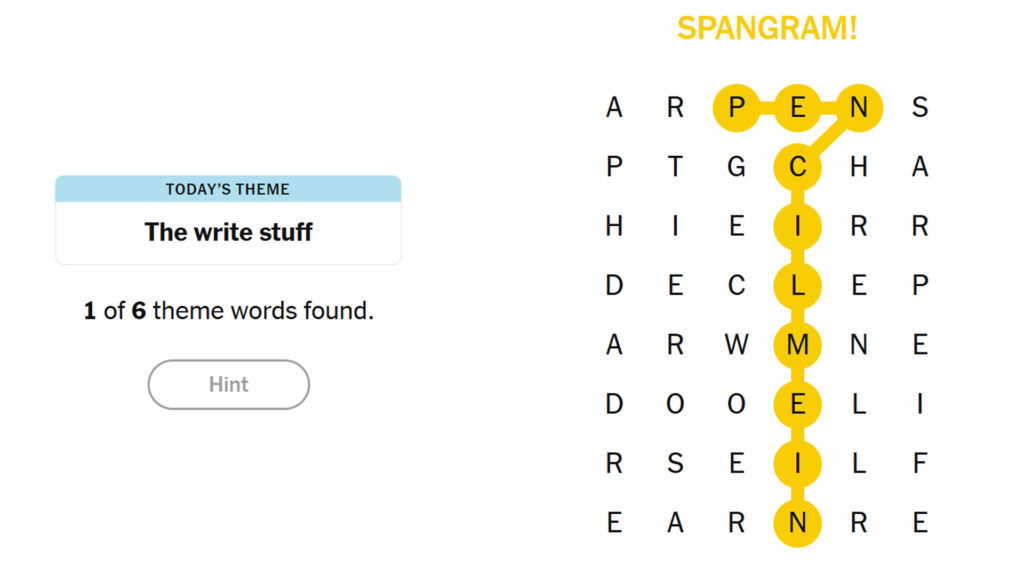The image size is (1024, 576).
Task: Select the highlighted N in the first row
Action: (x=859, y=107)
